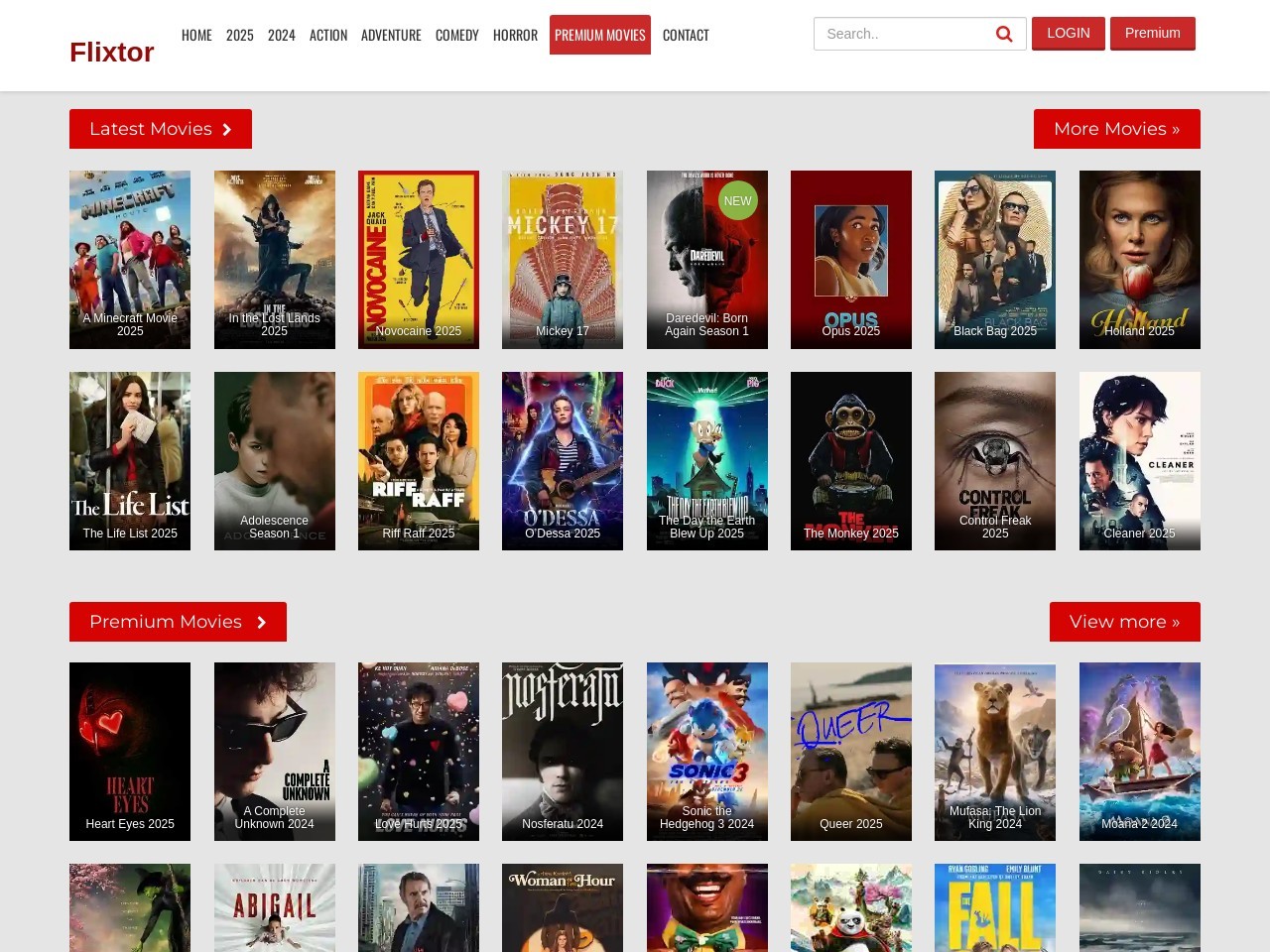Viewport: 1270px width, 952px height.
Task: Go to ACTION category
Action: [328, 35]
